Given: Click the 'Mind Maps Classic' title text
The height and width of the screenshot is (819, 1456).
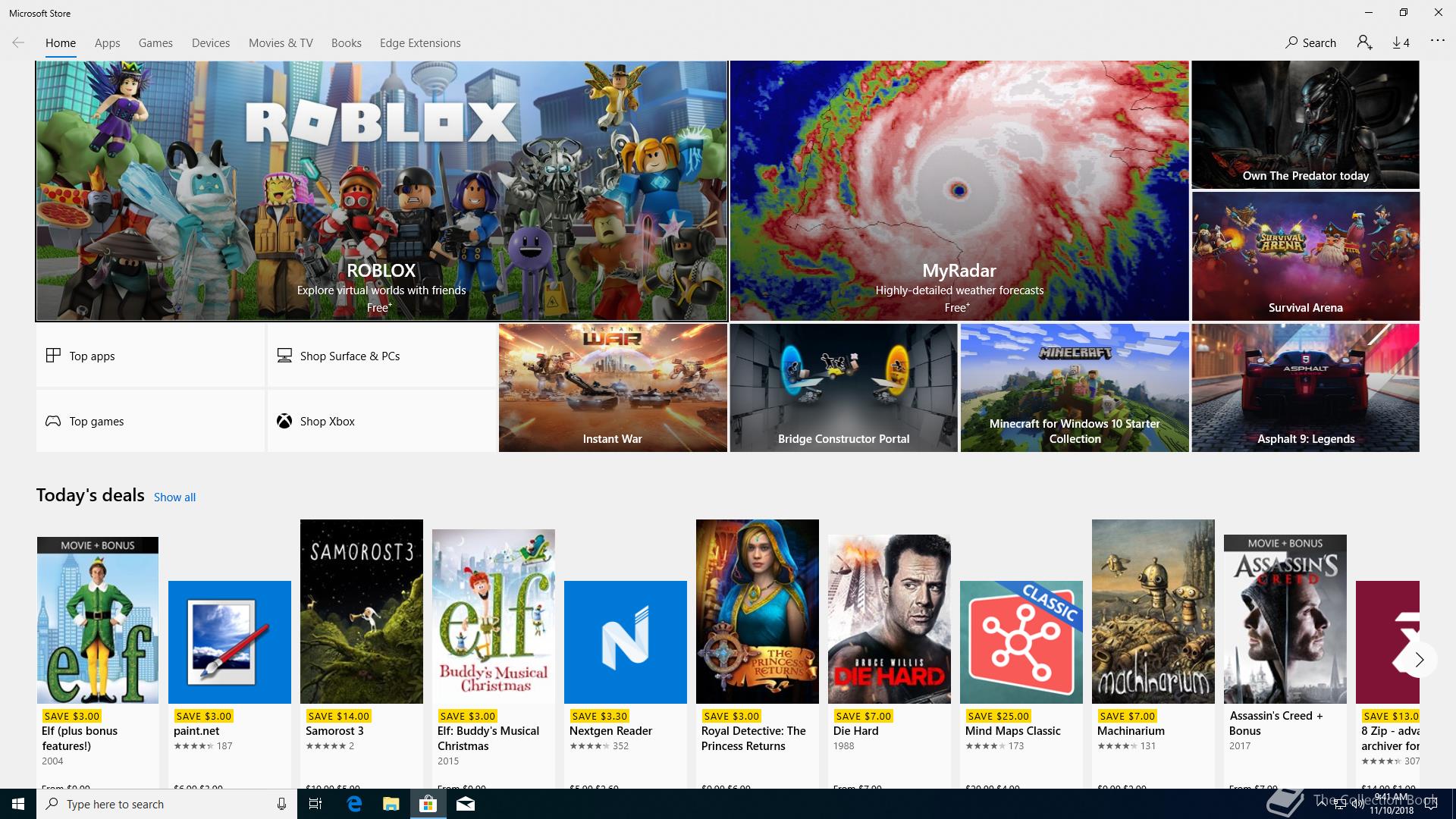Looking at the screenshot, I should coord(1012,731).
